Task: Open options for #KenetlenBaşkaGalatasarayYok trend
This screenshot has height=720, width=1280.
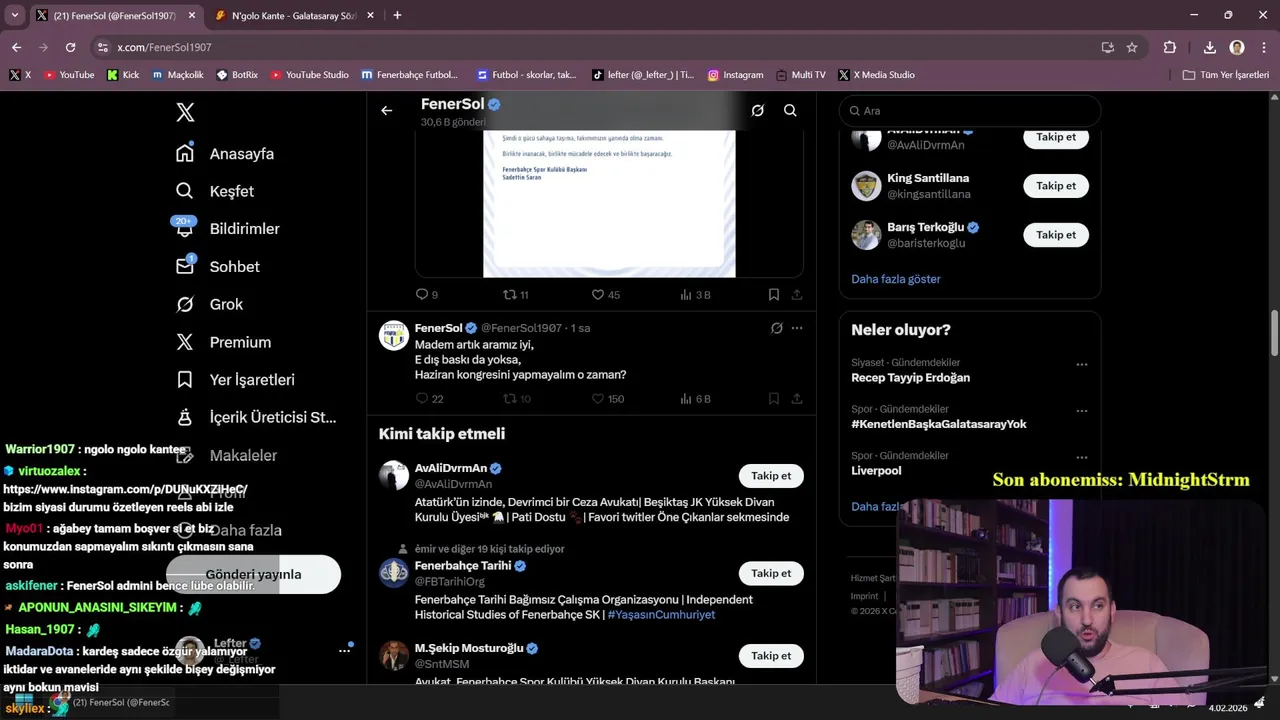Action: coord(1081,411)
